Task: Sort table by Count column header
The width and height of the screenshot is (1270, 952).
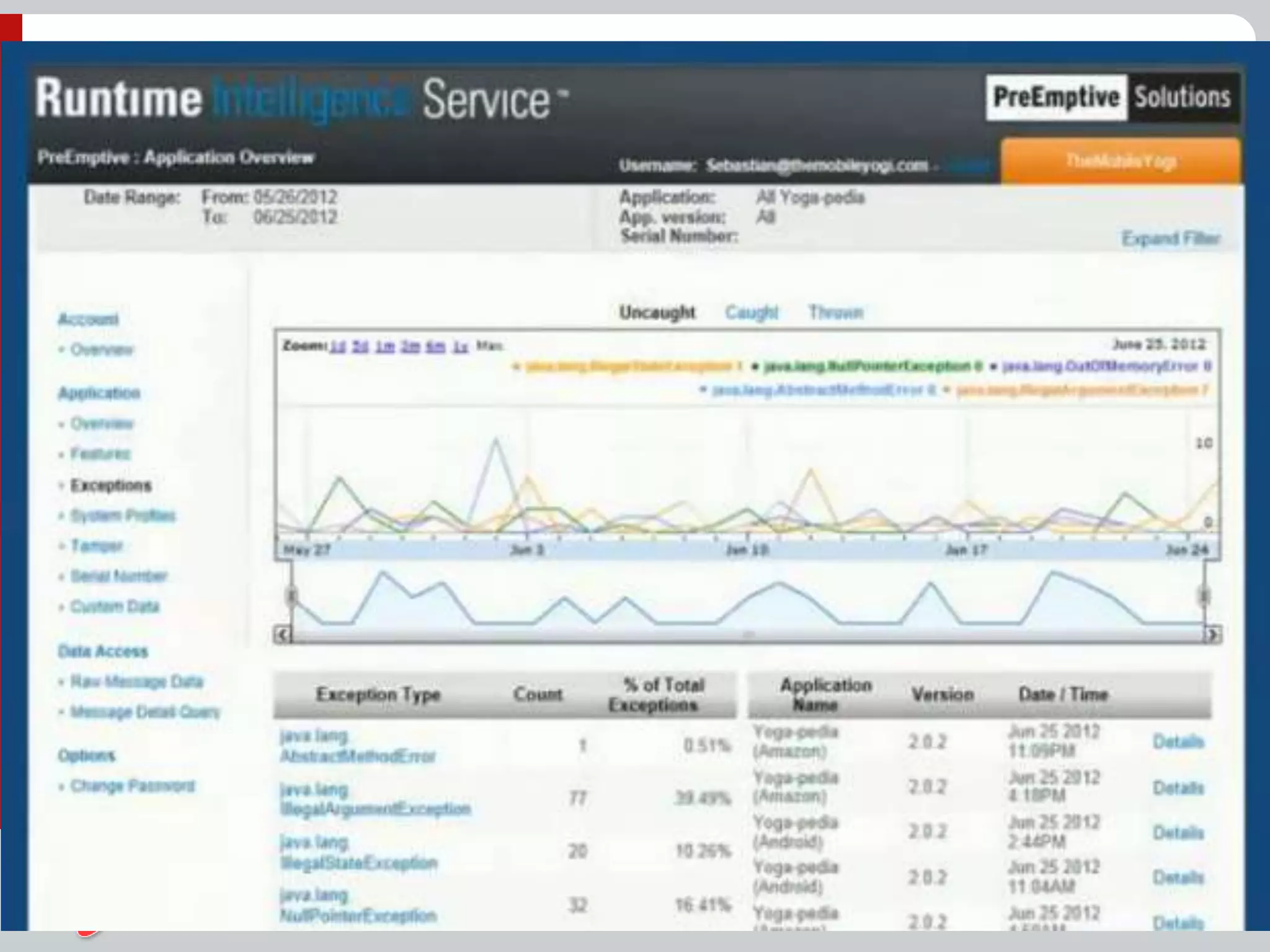Action: pos(538,694)
